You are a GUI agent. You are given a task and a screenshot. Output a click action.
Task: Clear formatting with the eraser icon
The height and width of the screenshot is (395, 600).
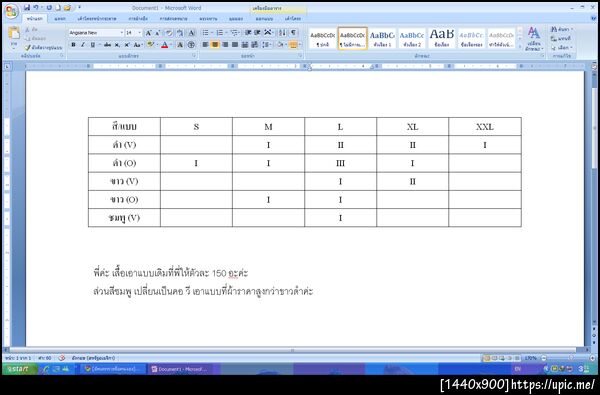[169, 33]
